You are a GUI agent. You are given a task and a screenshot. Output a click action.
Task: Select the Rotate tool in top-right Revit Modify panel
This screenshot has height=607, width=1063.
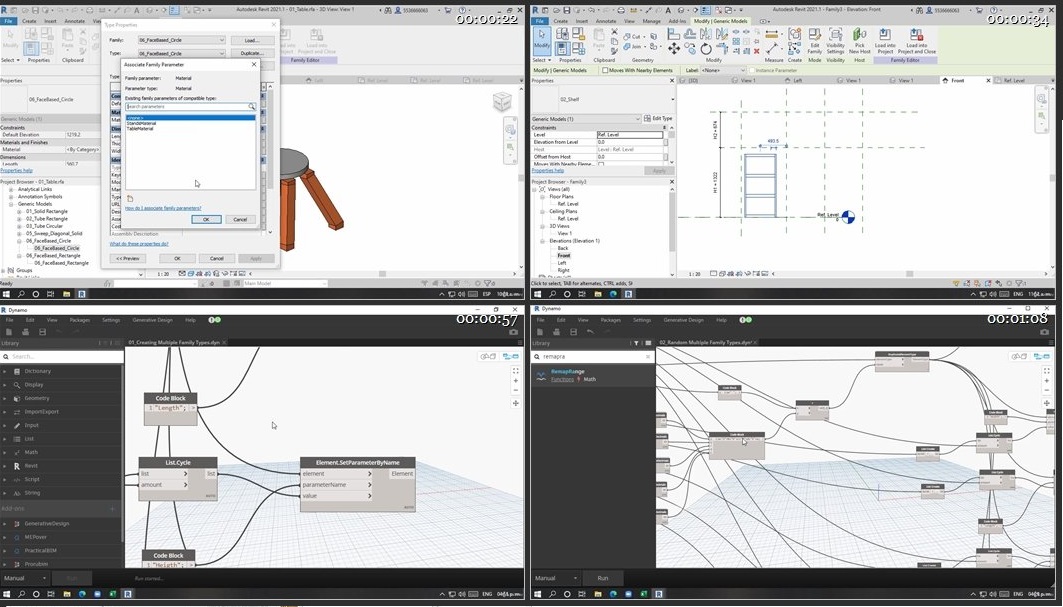tap(706, 49)
